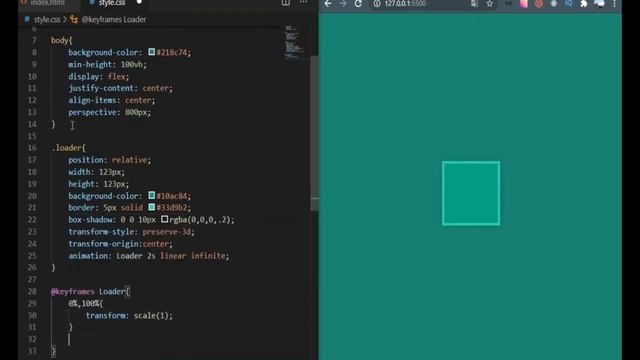Open color picker for #218c74 swatch
Viewport: 640px width, 360px height.
tap(151, 52)
